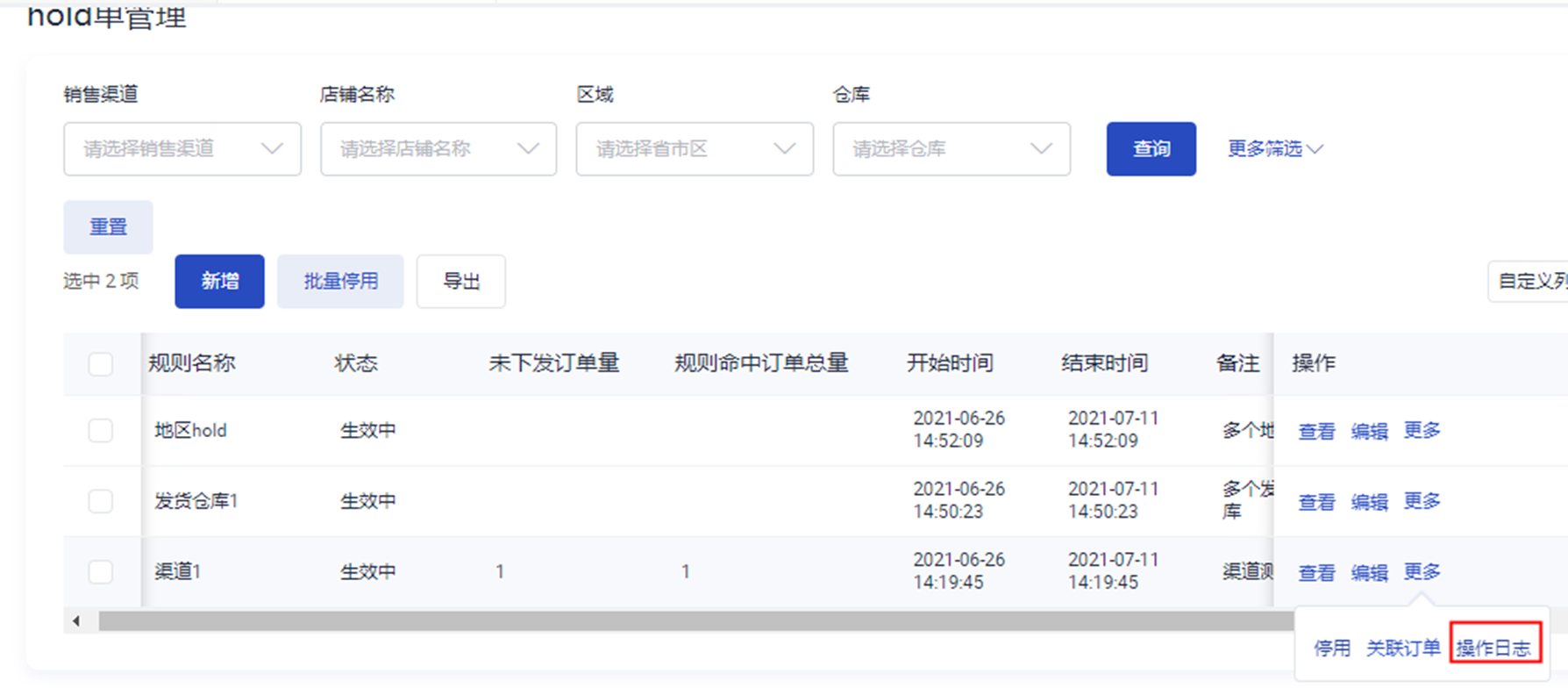
Task: Click the 查询 search button
Action: click(x=1151, y=149)
